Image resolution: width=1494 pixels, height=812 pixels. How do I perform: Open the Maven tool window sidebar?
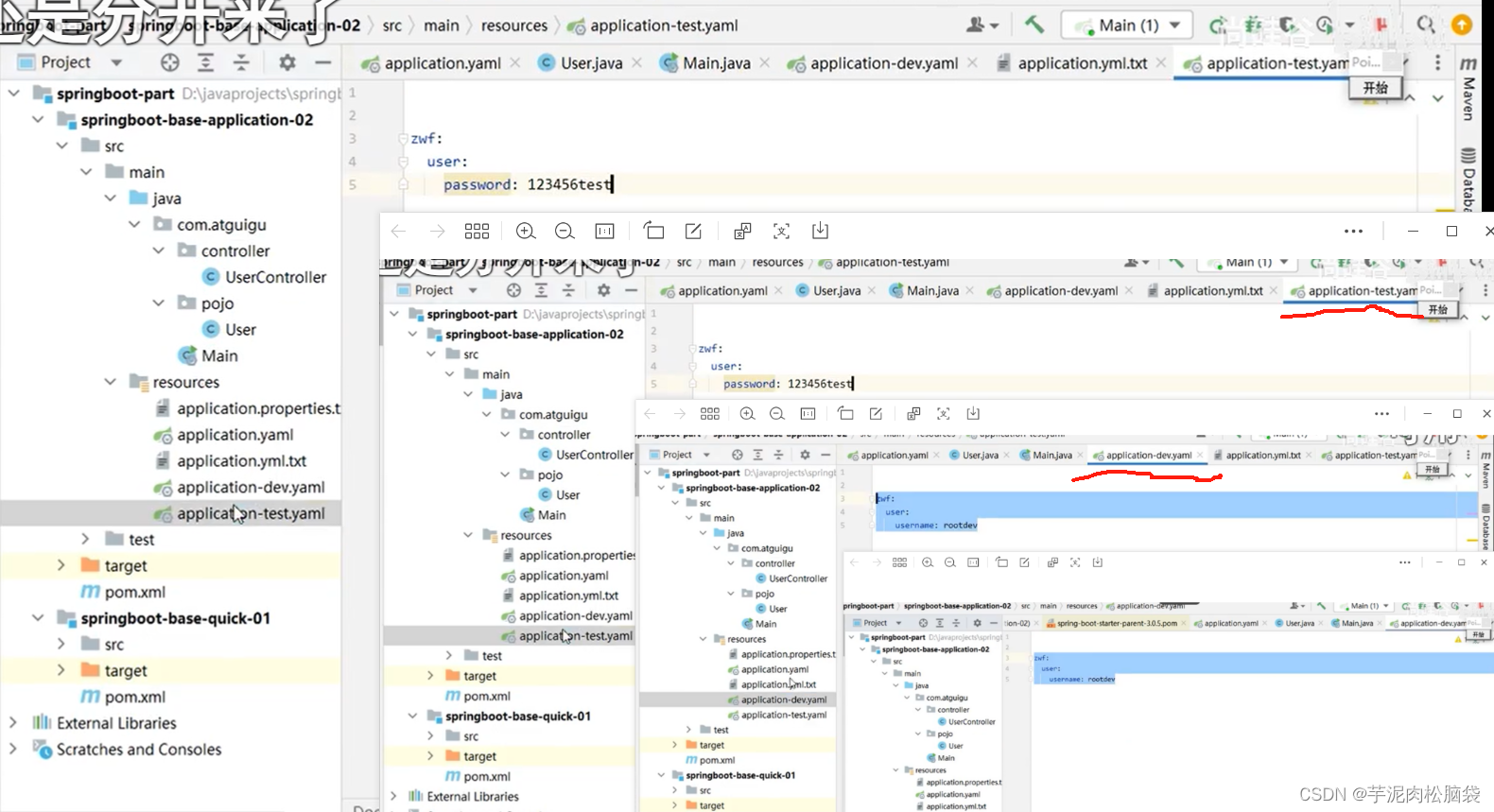[x=1468, y=88]
